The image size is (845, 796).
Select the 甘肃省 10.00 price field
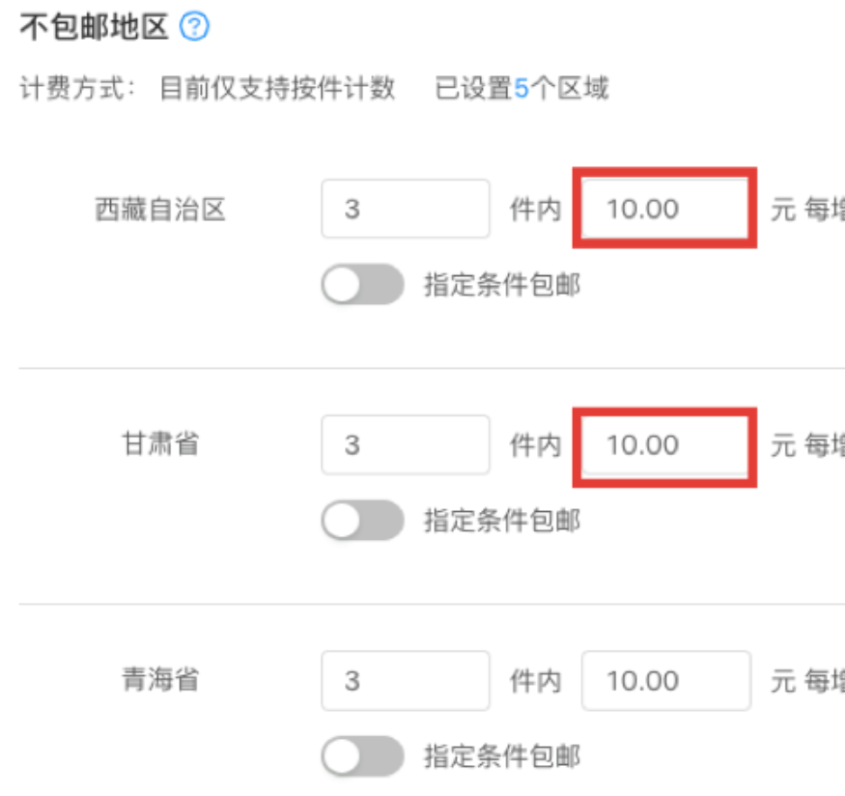click(665, 445)
